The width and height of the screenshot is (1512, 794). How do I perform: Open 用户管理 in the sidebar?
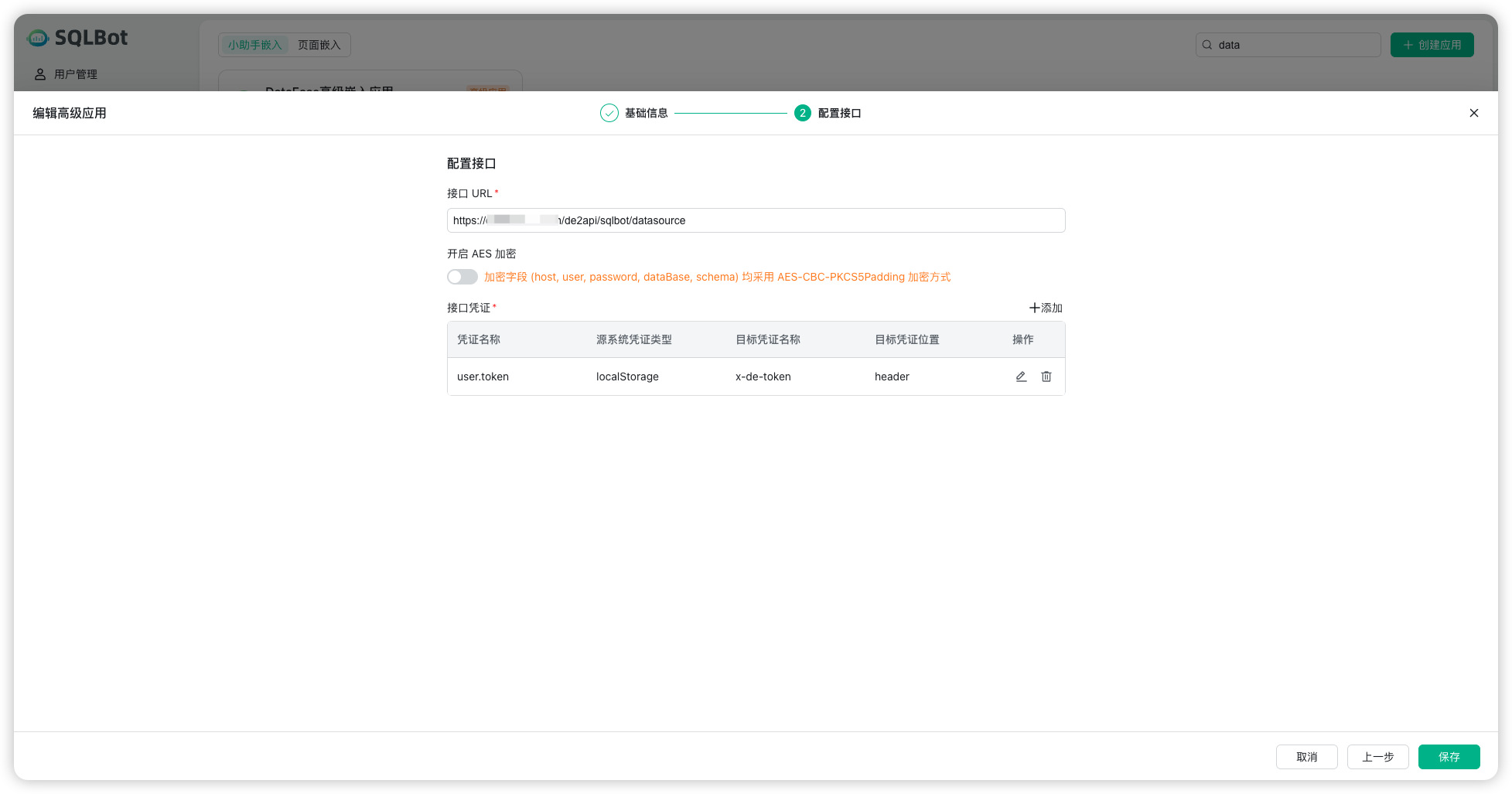pos(75,74)
